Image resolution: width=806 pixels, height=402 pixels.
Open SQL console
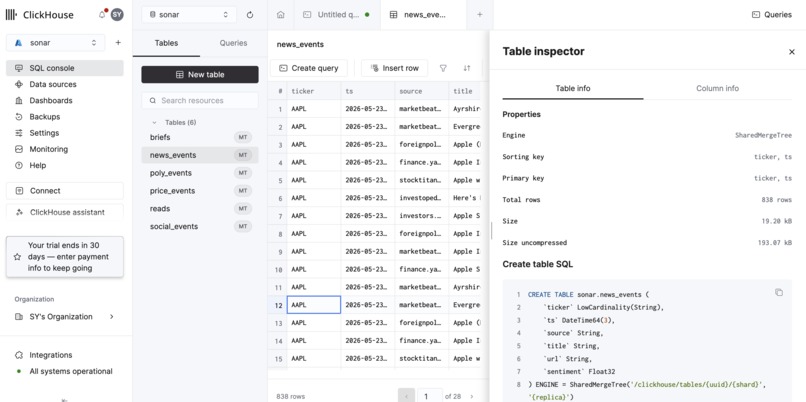tap(65, 68)
